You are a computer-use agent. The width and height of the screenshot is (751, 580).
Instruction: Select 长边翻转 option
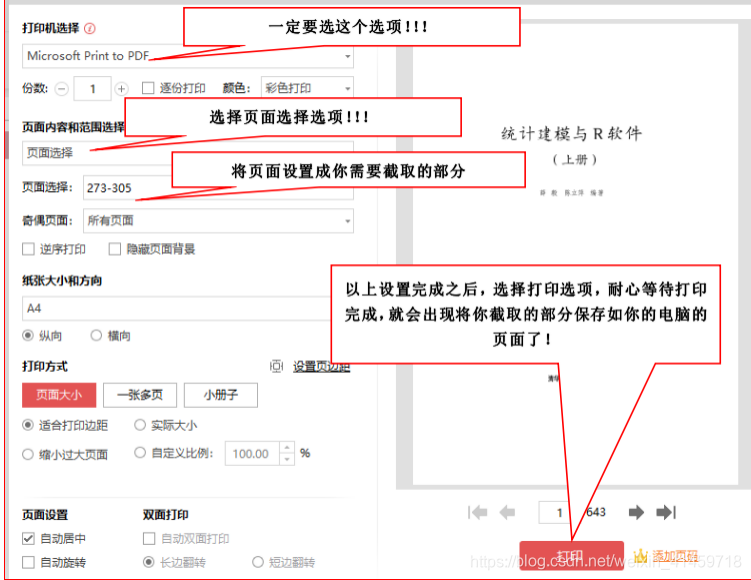pyautogui.click(x=149, y=562)
